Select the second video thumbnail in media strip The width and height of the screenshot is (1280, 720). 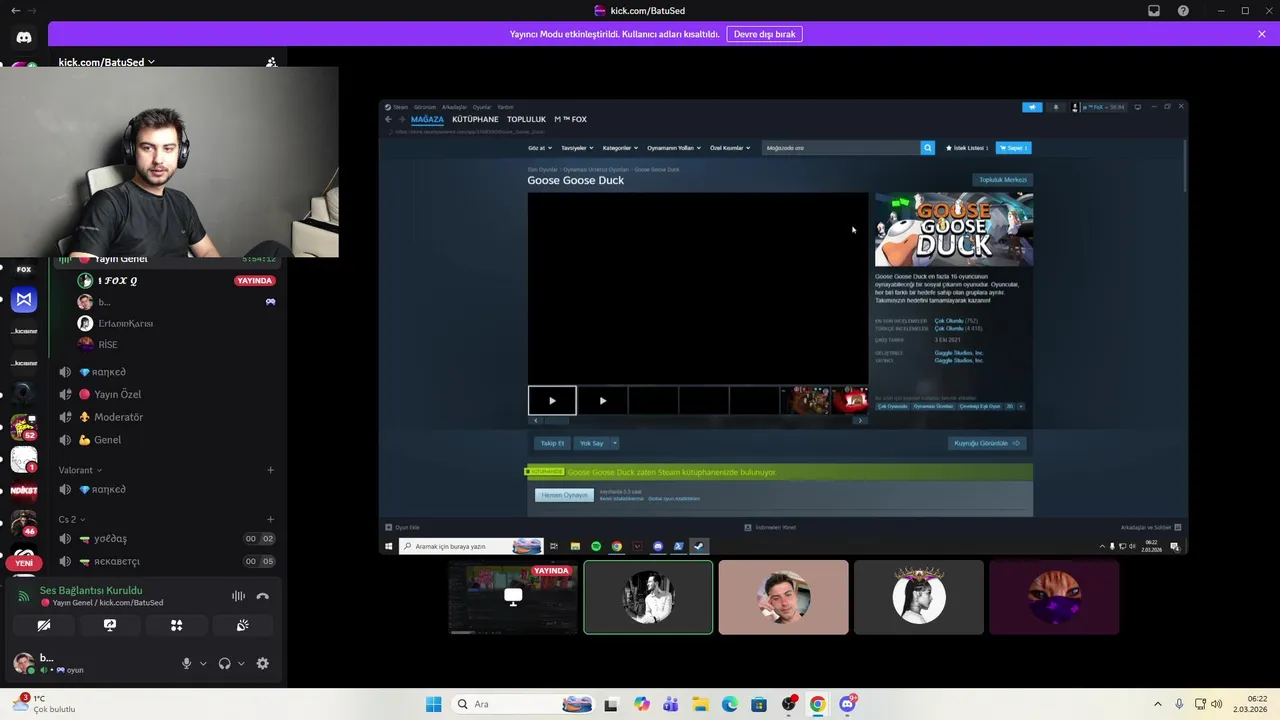[602, 400]
